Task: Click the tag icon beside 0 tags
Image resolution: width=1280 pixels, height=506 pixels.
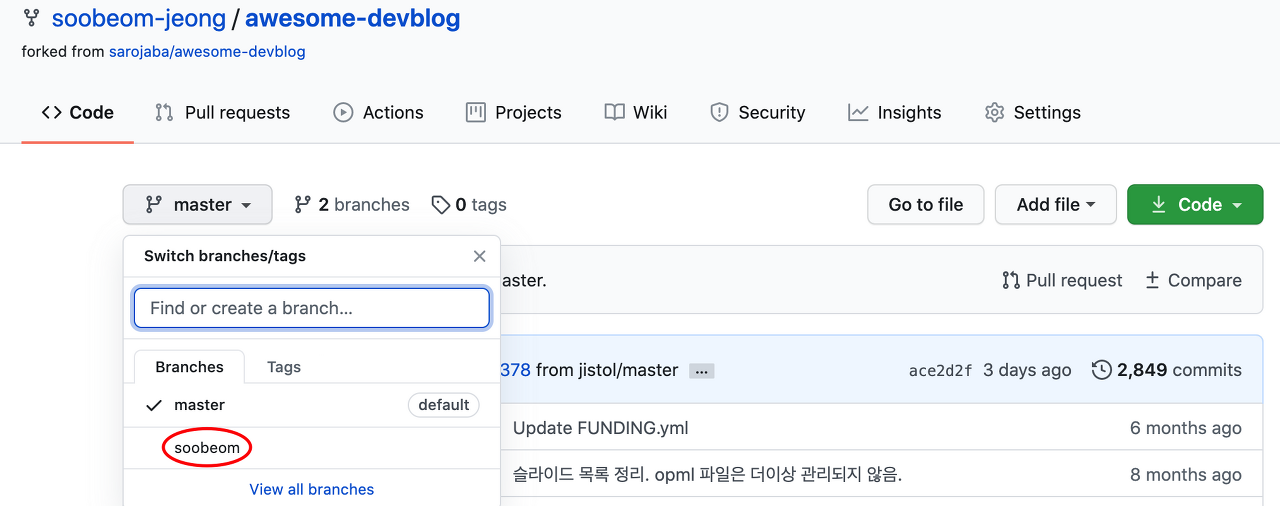Action: 440,204
